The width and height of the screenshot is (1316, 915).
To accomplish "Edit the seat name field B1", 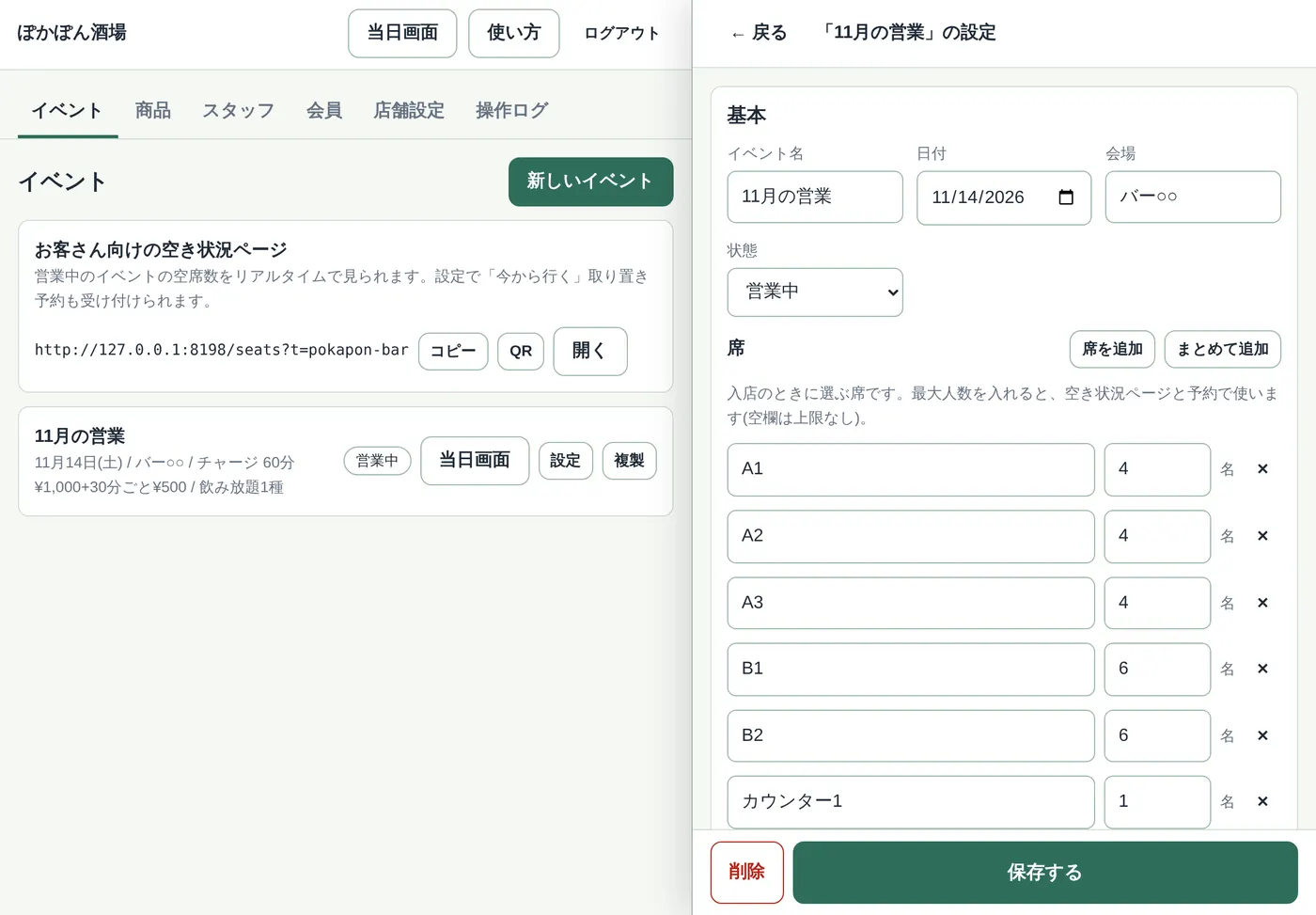I will click(x=911, y=669).
